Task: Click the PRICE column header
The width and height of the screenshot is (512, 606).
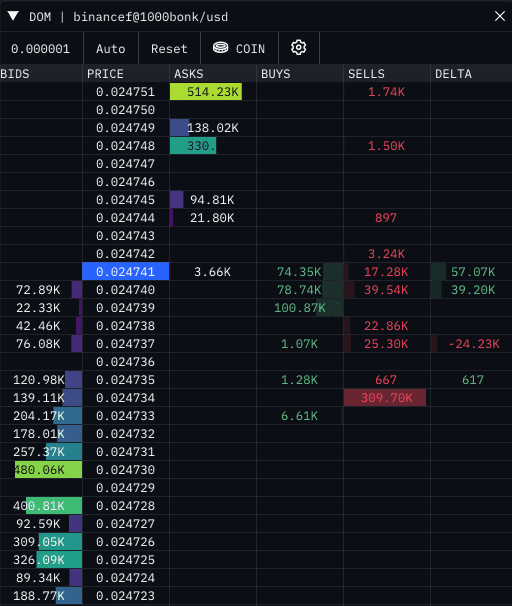Action: [105, 73]
